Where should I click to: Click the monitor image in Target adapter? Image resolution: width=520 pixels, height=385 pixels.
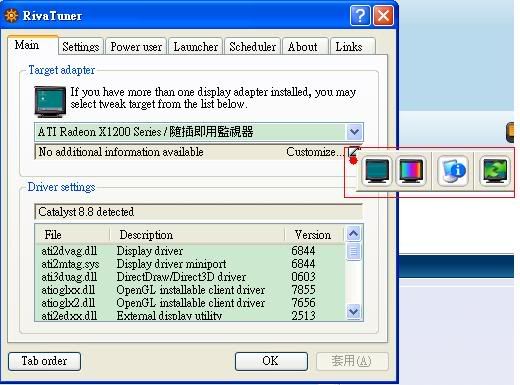pos(50,101)
